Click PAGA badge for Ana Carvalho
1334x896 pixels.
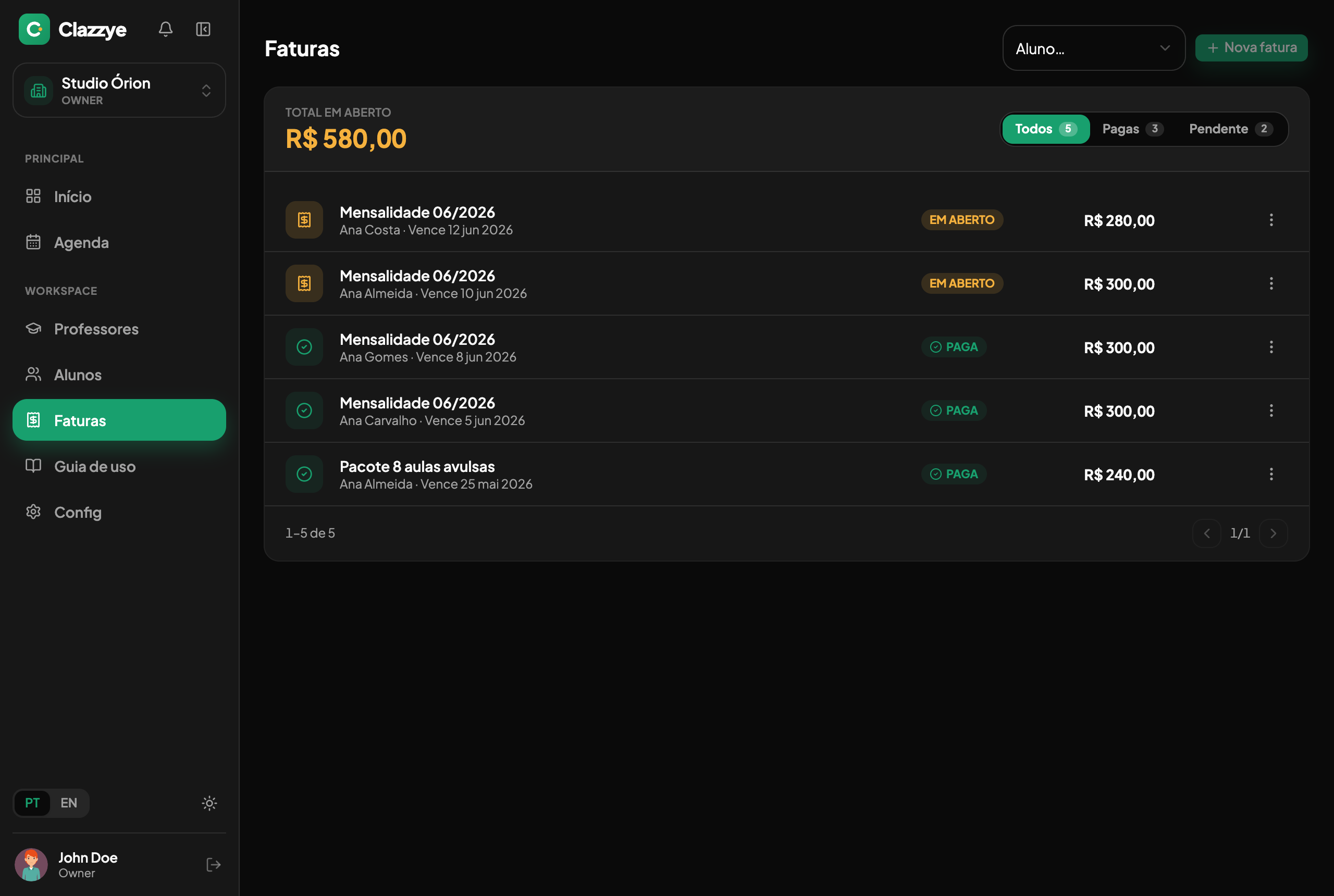point(954,410)
